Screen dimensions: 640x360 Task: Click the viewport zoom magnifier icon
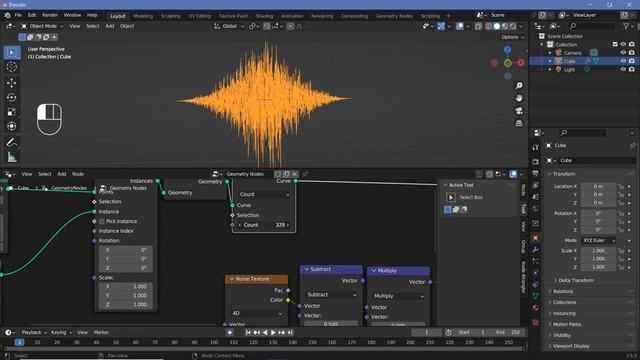(x=519, y=86)
